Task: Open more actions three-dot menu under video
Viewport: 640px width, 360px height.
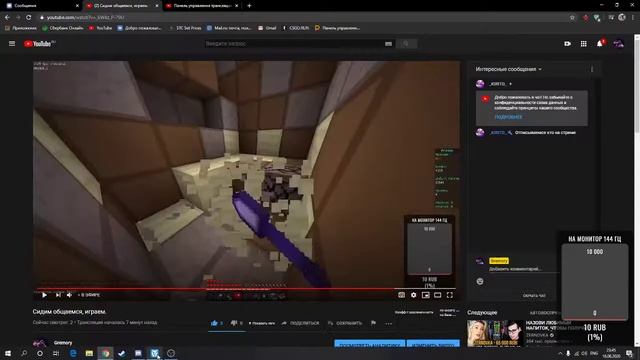Action: click(x=389, y=323)
